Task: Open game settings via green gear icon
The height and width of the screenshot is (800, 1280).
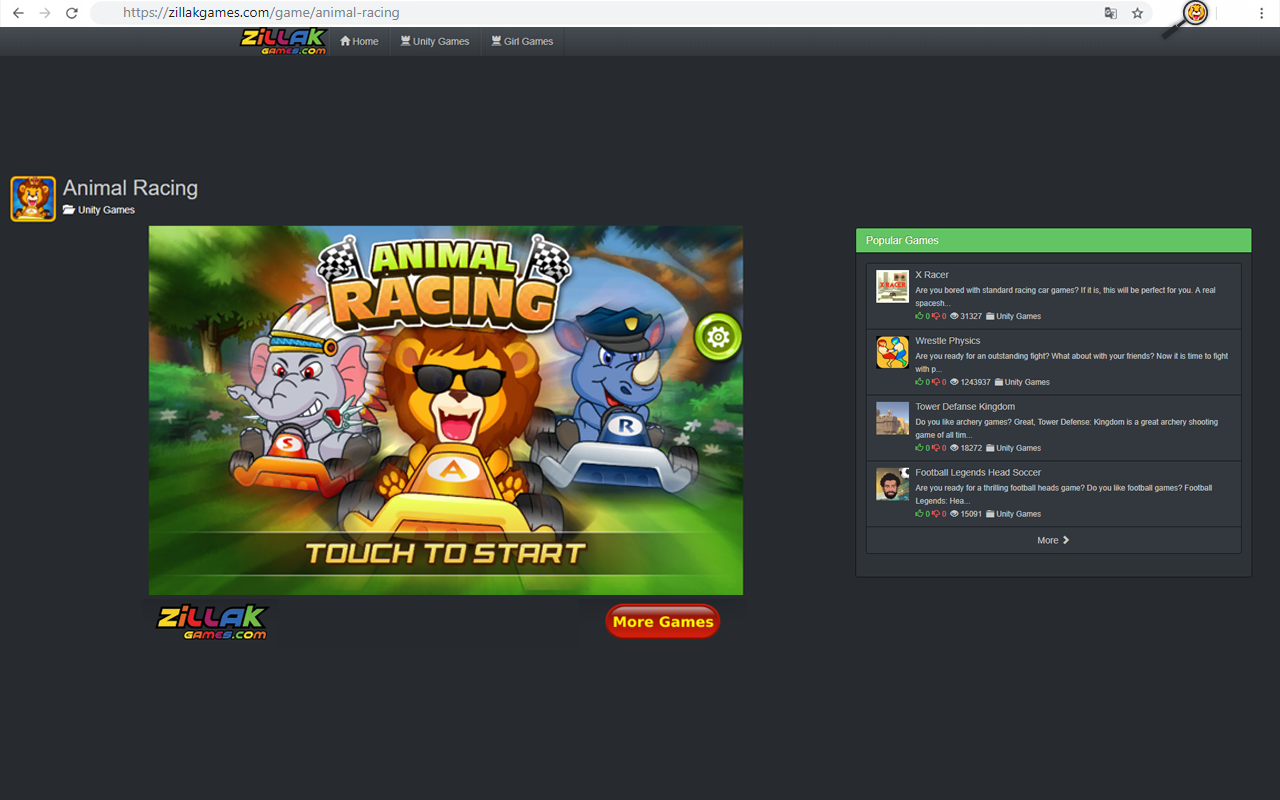Action: coord(718,337)
